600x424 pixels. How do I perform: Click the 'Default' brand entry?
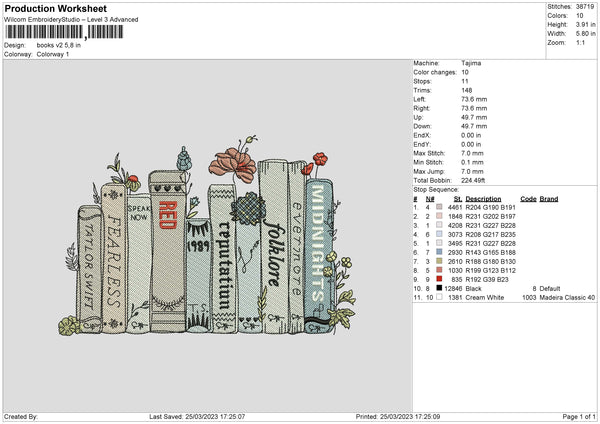[550, 289]
